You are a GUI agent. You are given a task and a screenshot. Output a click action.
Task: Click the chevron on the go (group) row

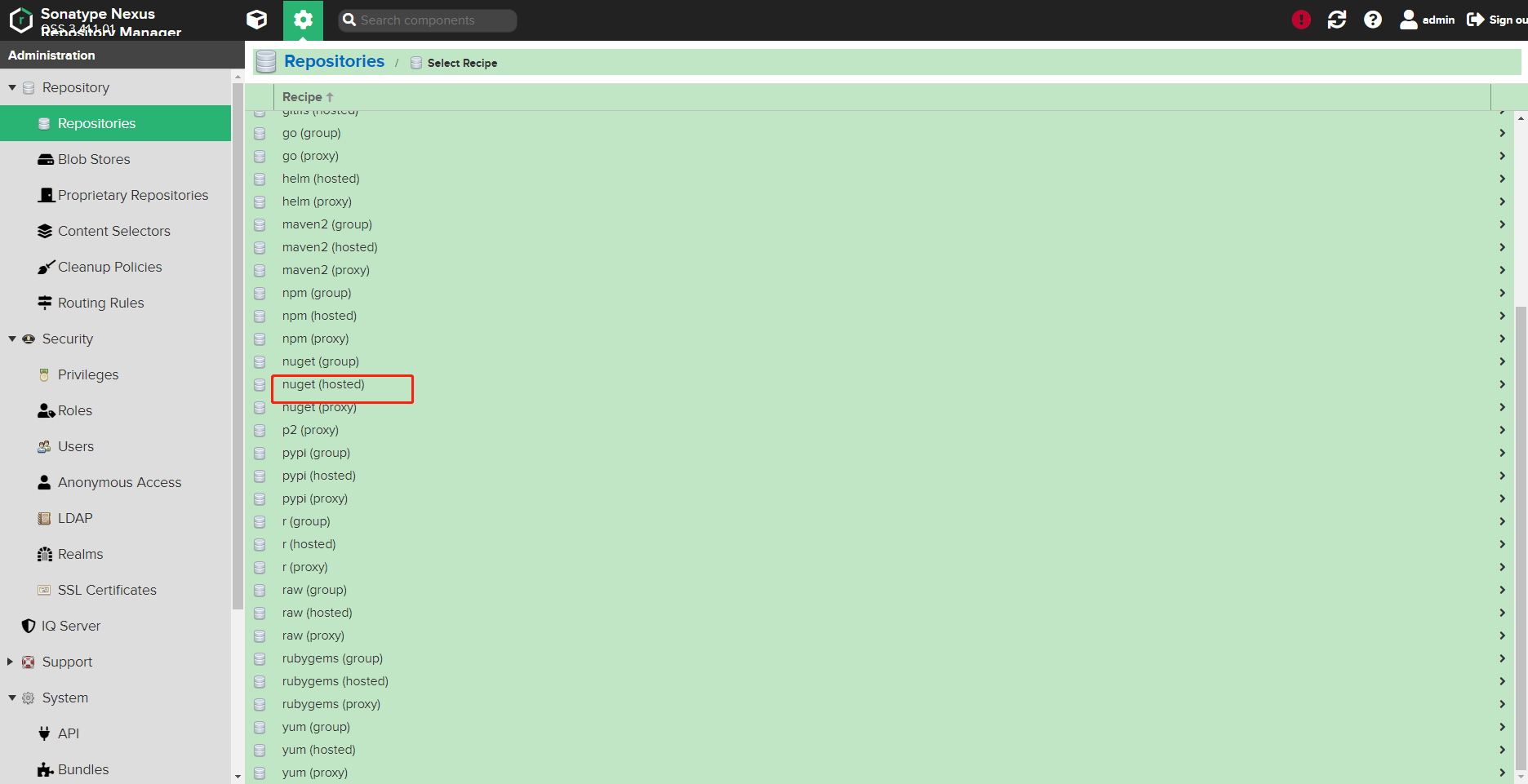(x=1502, y=133)
